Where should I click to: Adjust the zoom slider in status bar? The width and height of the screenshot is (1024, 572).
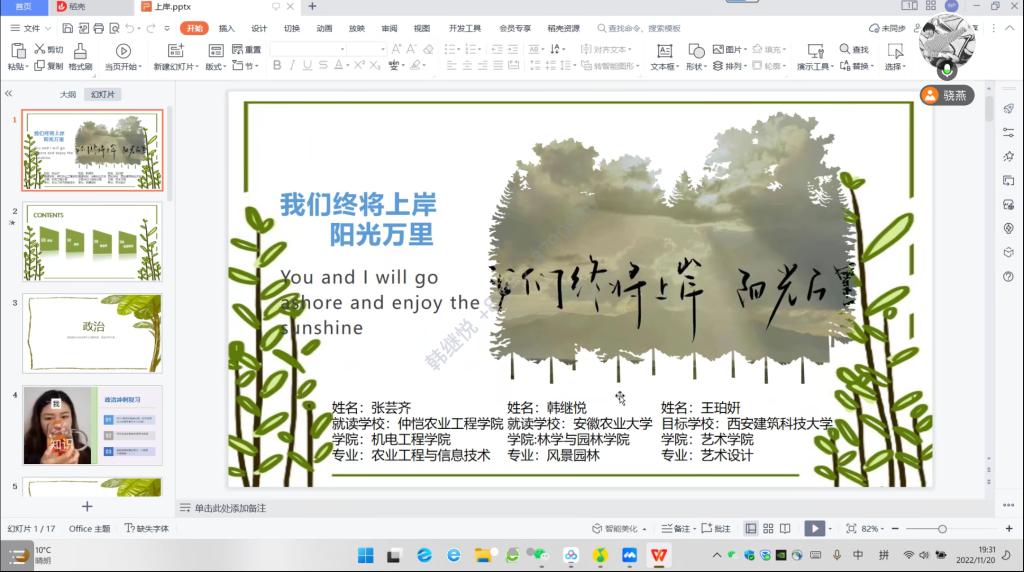[x=941, y=528]
